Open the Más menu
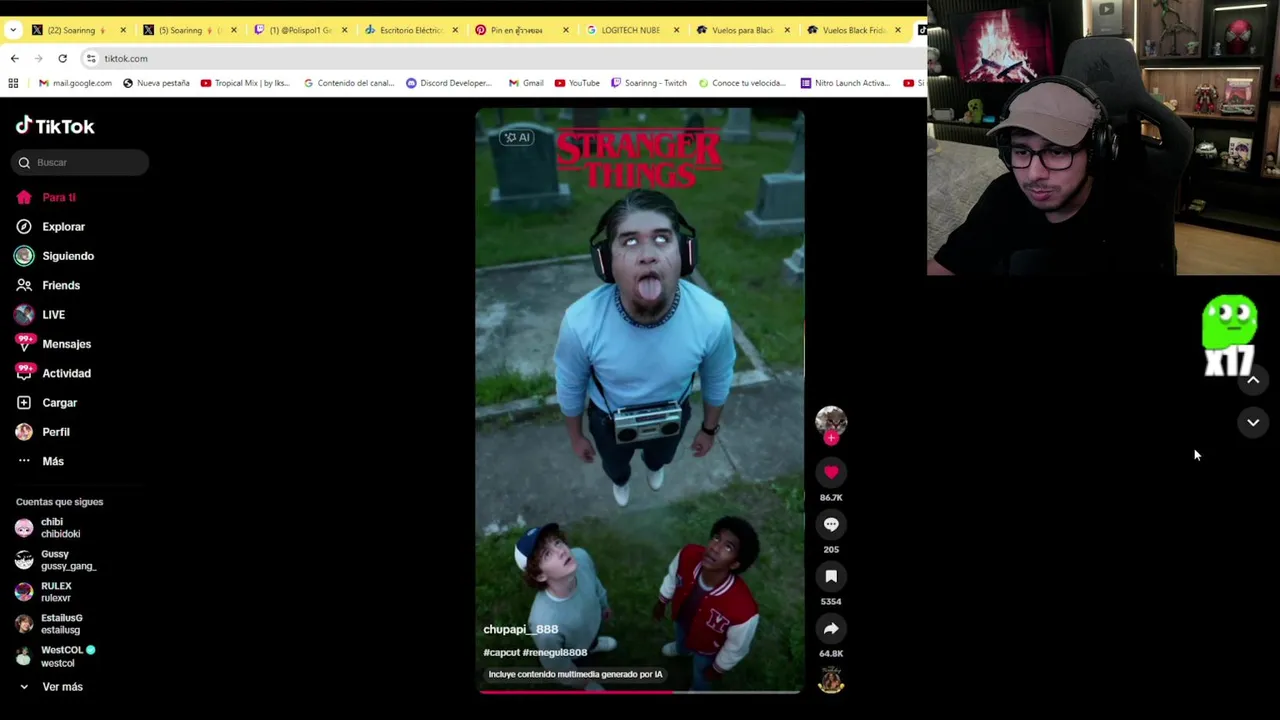This screenshot has width=1280, height=720. click(x=40, y=461)
